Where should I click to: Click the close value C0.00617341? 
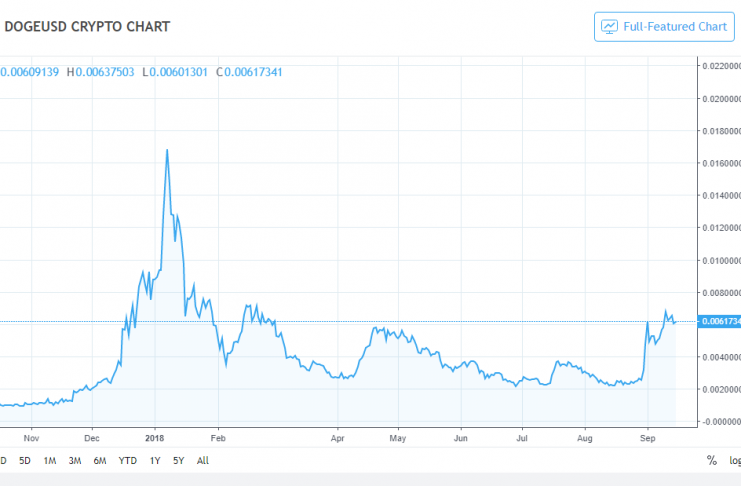pyautogui.click(x=249, y=72)
